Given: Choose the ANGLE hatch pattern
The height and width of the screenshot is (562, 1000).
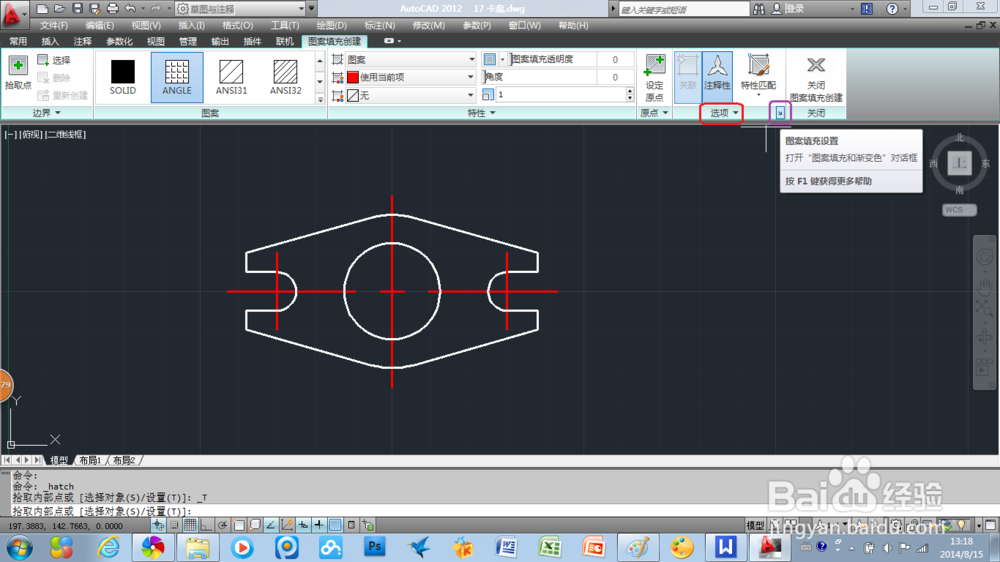Looking at the screenshot, I should pyautogui.click(x=177, y=77).
